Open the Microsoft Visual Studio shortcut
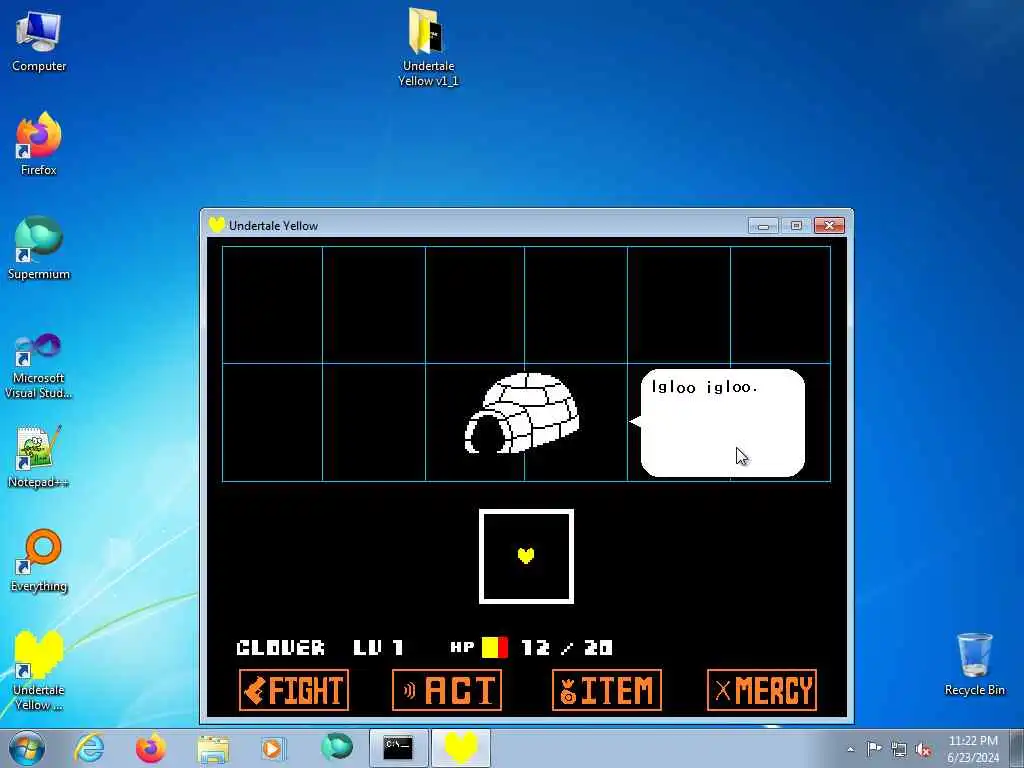Screen dimensions: 1024x768 tap(39, 366)
